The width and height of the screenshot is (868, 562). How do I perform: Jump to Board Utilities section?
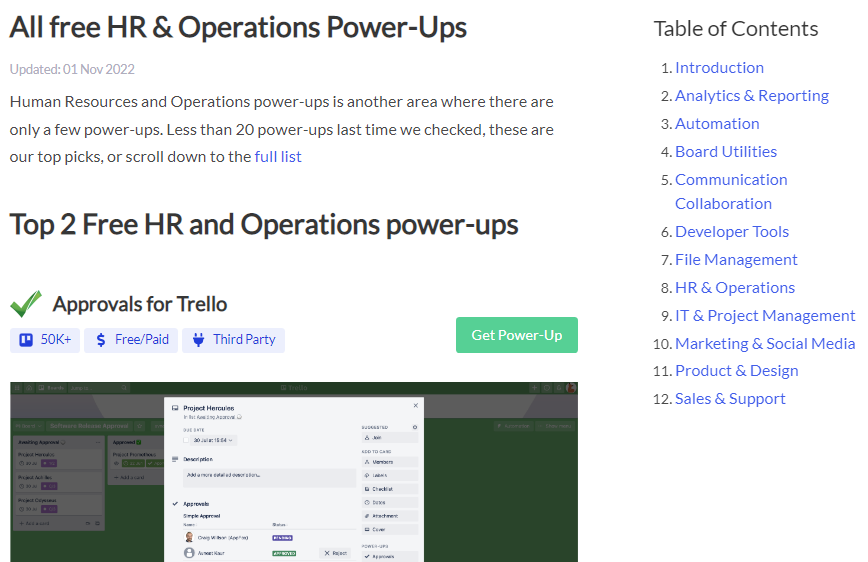pyautogui.click(x=726, y=152)
